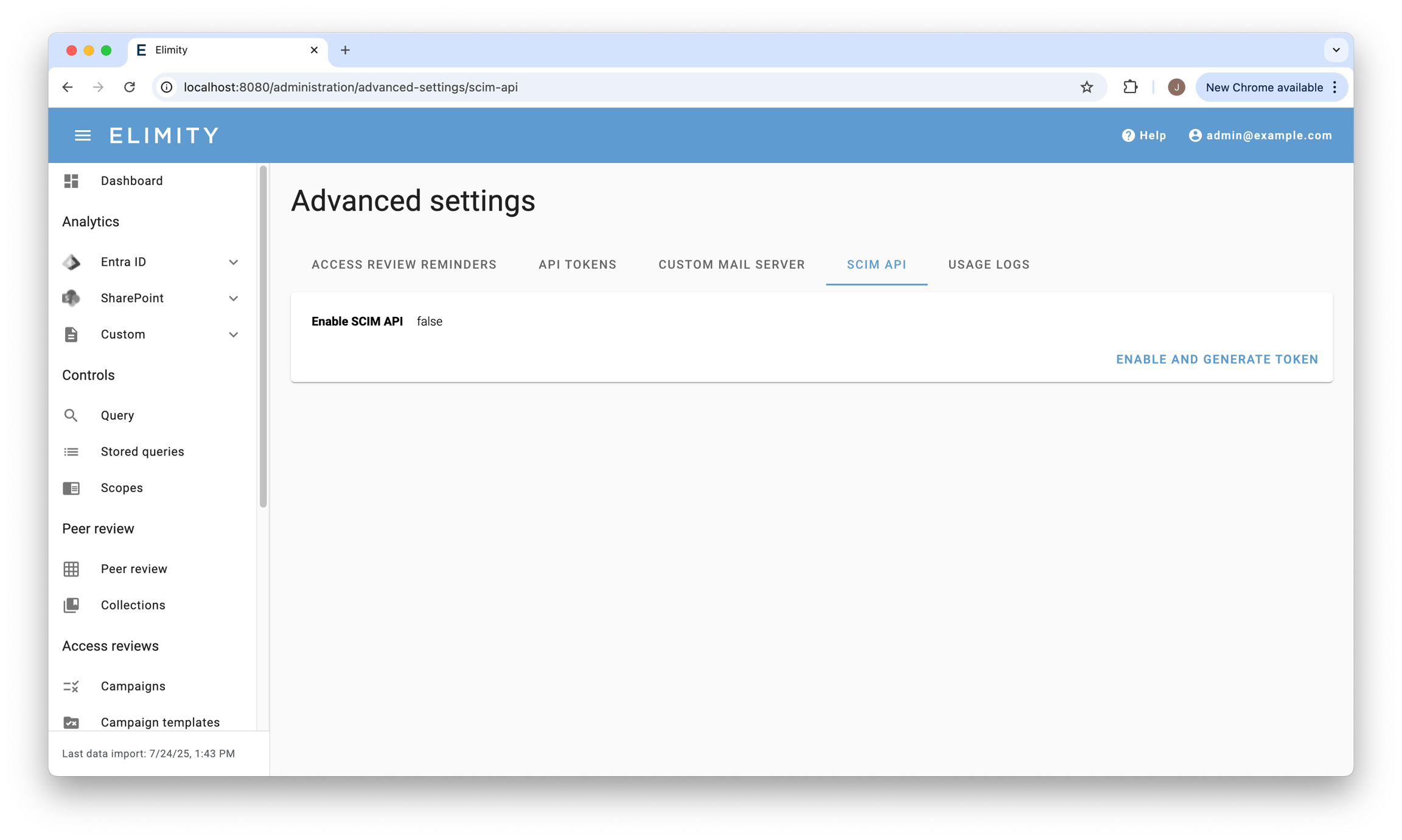This screenshot has height=840, width=1402.
Task: Open the browser extensions puzzle icon
Action: pos(1130,87)
